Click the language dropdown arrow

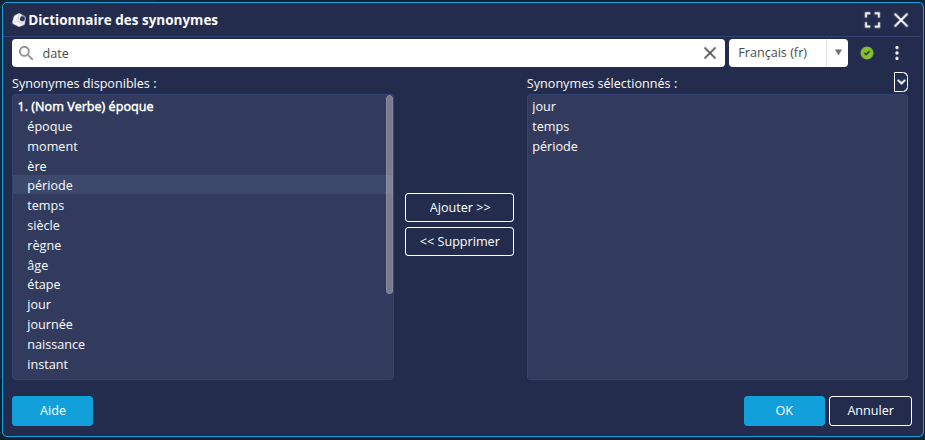(838, 53)
